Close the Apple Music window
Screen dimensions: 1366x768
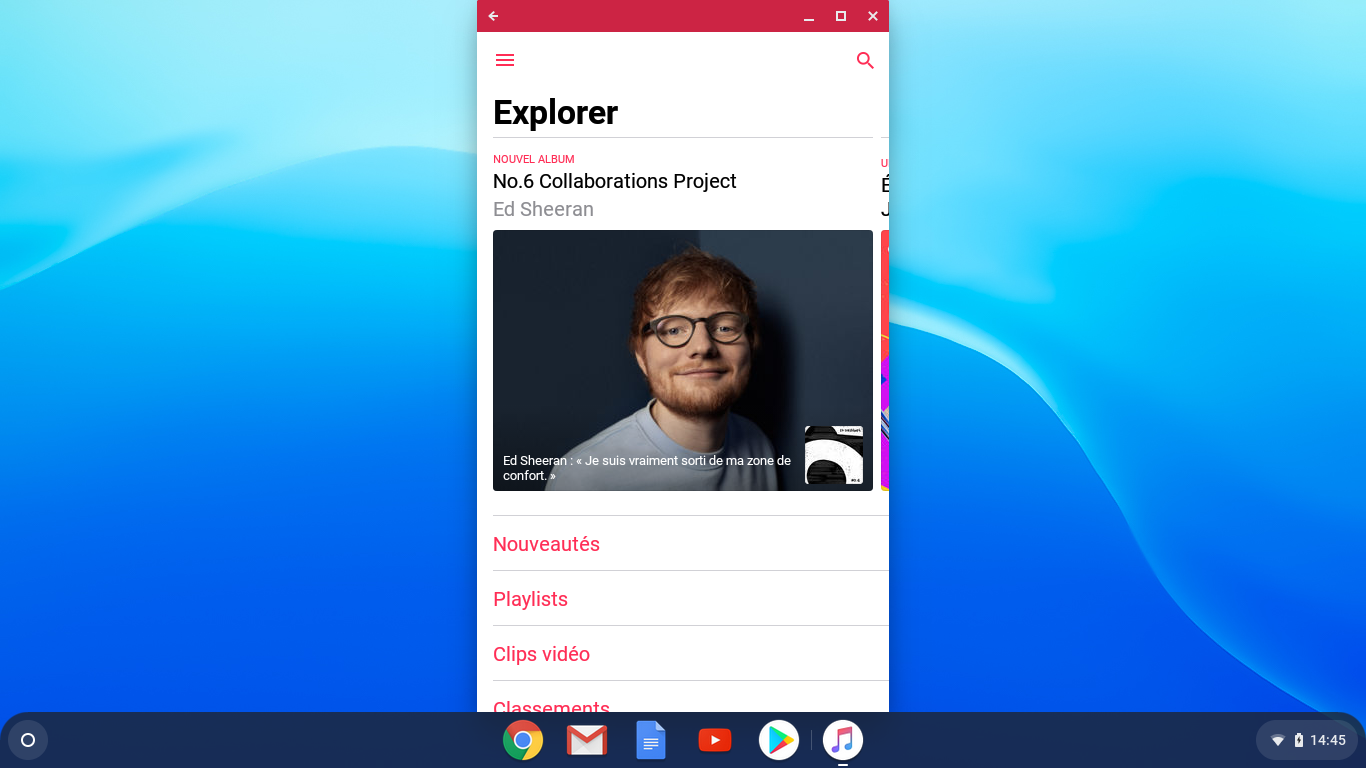pyautogui.click(x=873, y=16)
